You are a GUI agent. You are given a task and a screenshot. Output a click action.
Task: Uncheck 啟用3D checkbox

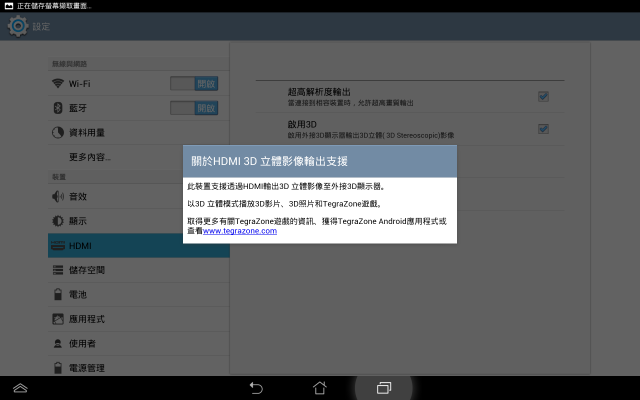(543, 129)
